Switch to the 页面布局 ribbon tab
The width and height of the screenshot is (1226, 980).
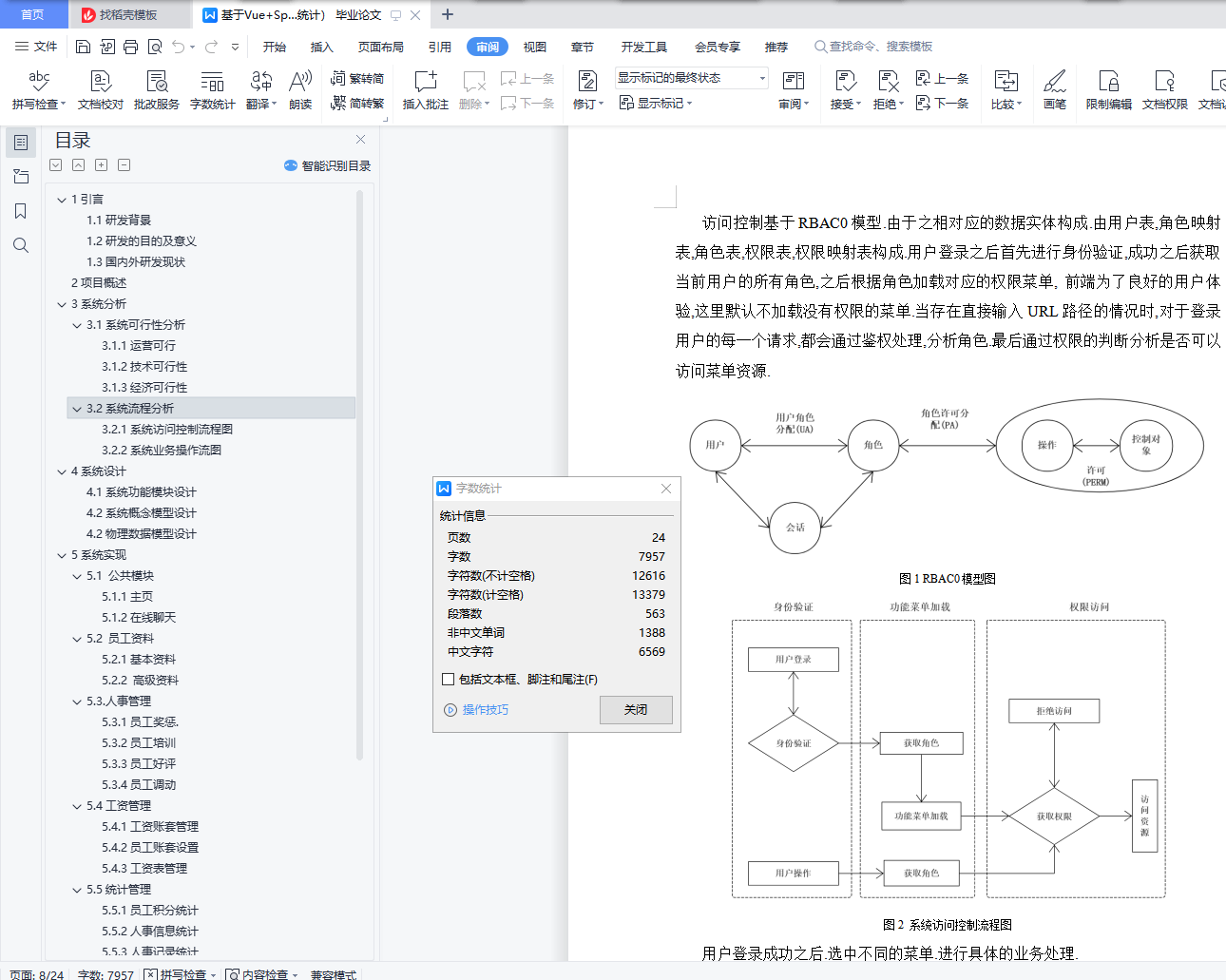(x=381, y=47)
